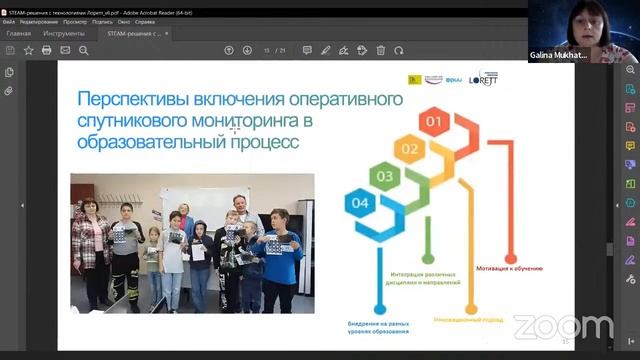Open the attachments paperclip panel
Viewport: 640px width, 360px height.
click(x=9, y=91)
